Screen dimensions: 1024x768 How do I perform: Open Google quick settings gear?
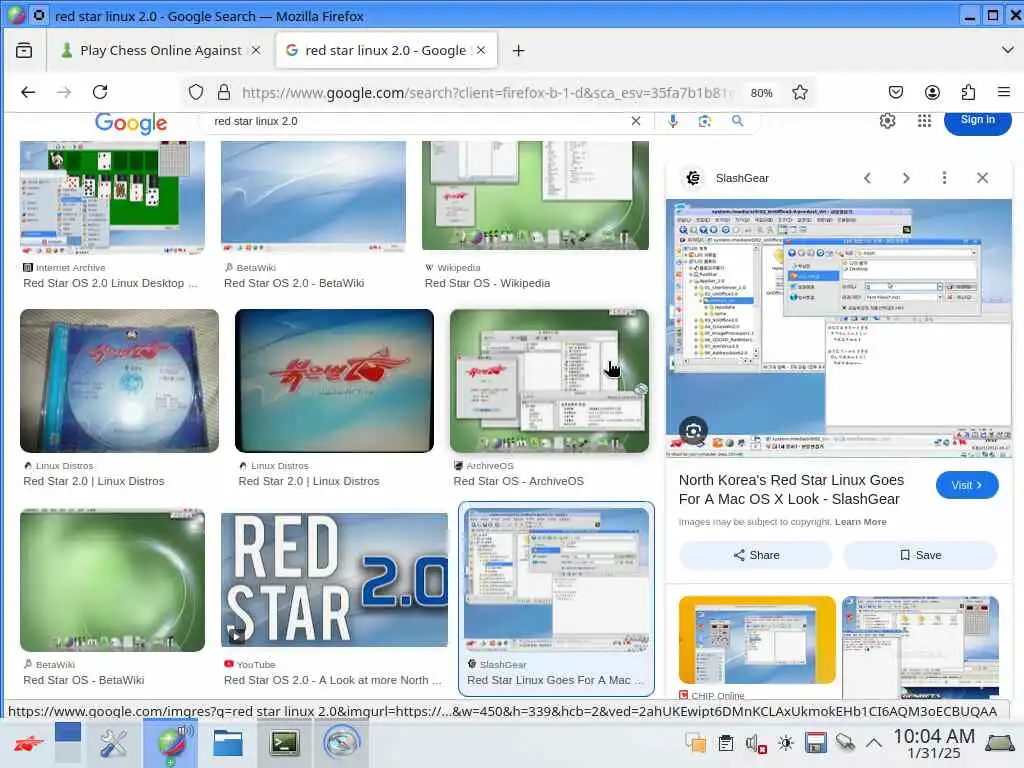[888, 121]
